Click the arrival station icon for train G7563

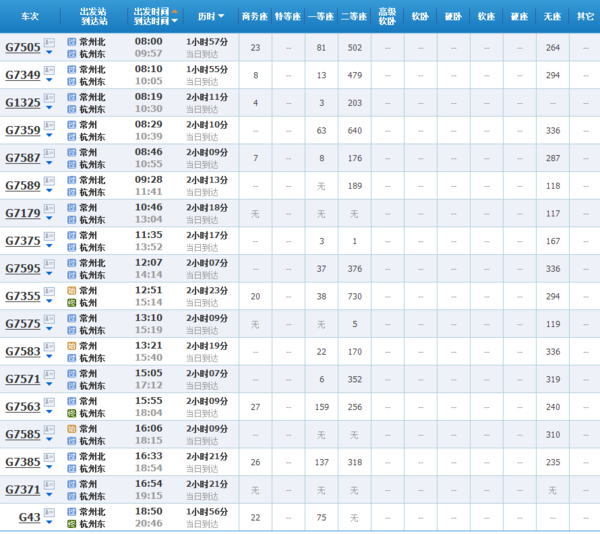[x=71, y=412]
